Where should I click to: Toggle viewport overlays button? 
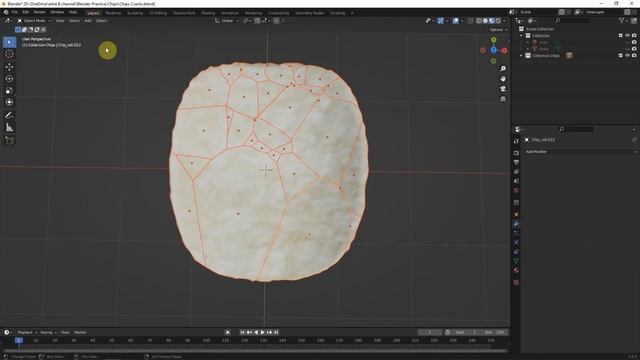[x=456, y=20]
